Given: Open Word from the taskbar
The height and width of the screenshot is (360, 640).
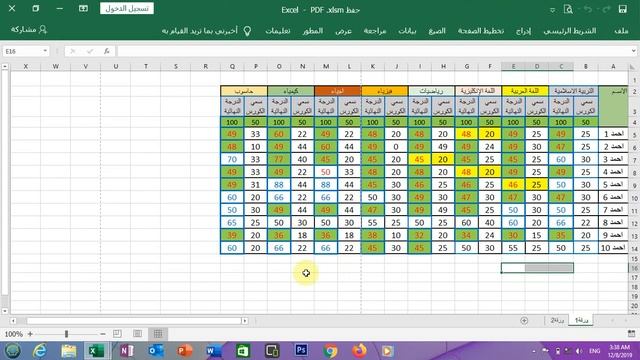Looking at the screenshot, I should click(213, 351).
